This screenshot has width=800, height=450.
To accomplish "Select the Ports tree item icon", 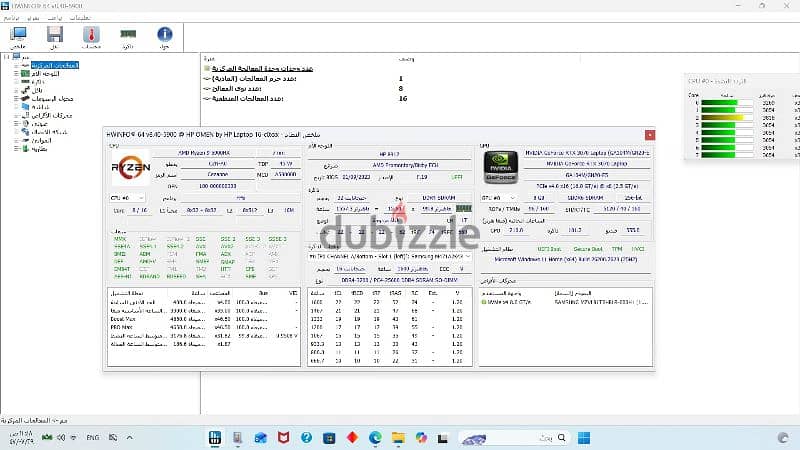I will 25,140.
